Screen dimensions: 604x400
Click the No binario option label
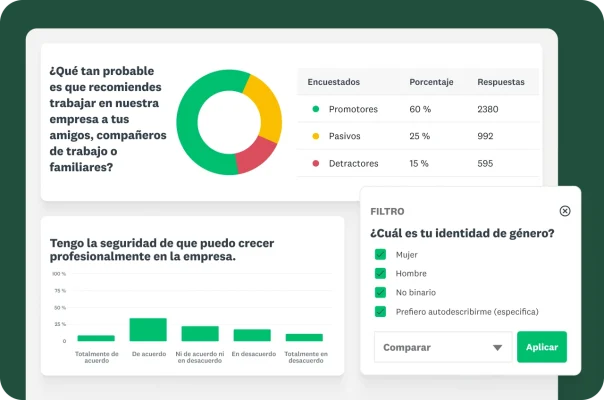coord(416,292)
